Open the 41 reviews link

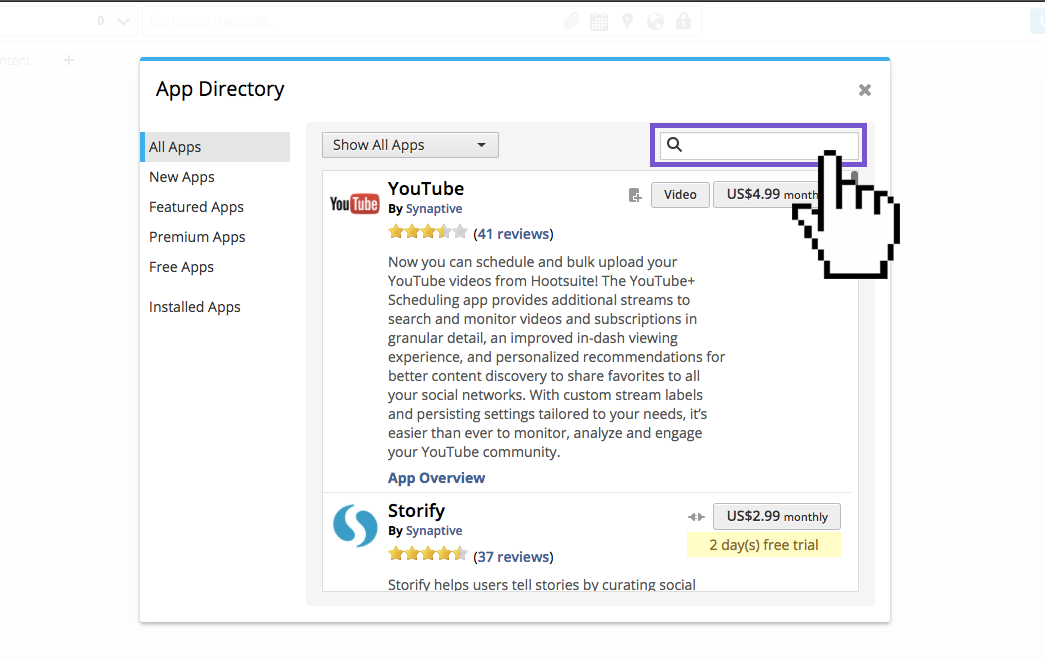click(x=513, y=234)
